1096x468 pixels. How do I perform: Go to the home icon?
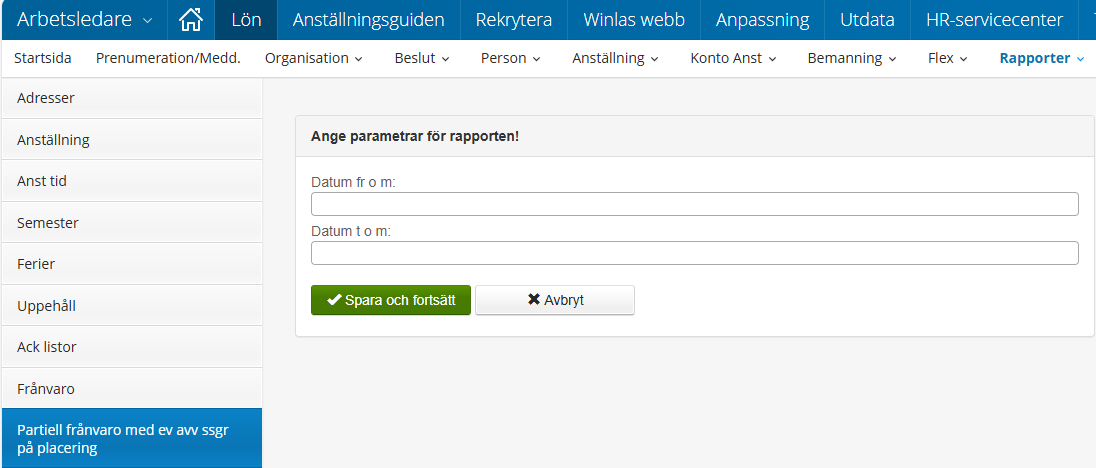pyautogui.click(x=190, y=20)
